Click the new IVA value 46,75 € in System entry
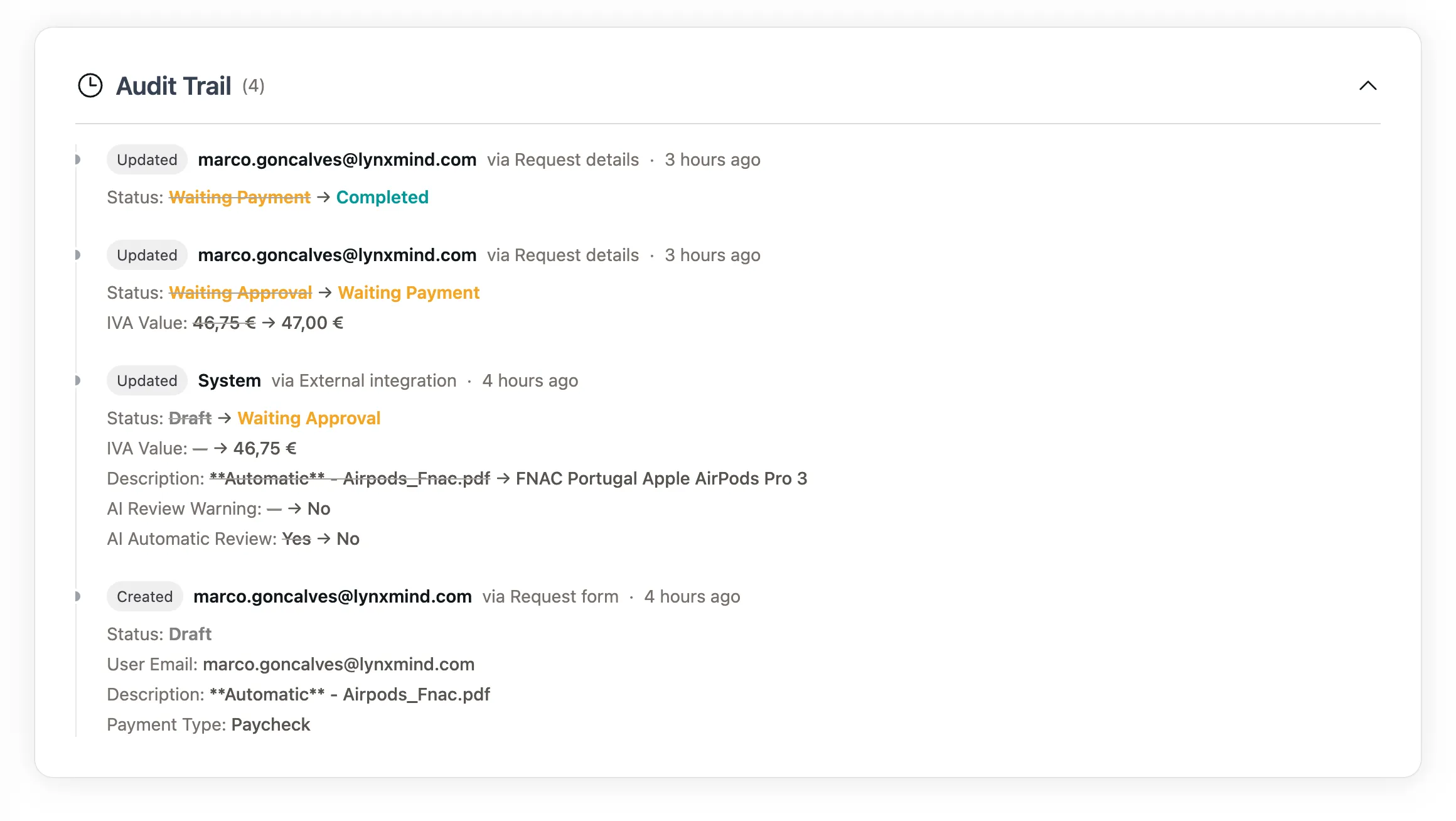Viewport: 1456px width, 821px height. (x=265, y=449)
